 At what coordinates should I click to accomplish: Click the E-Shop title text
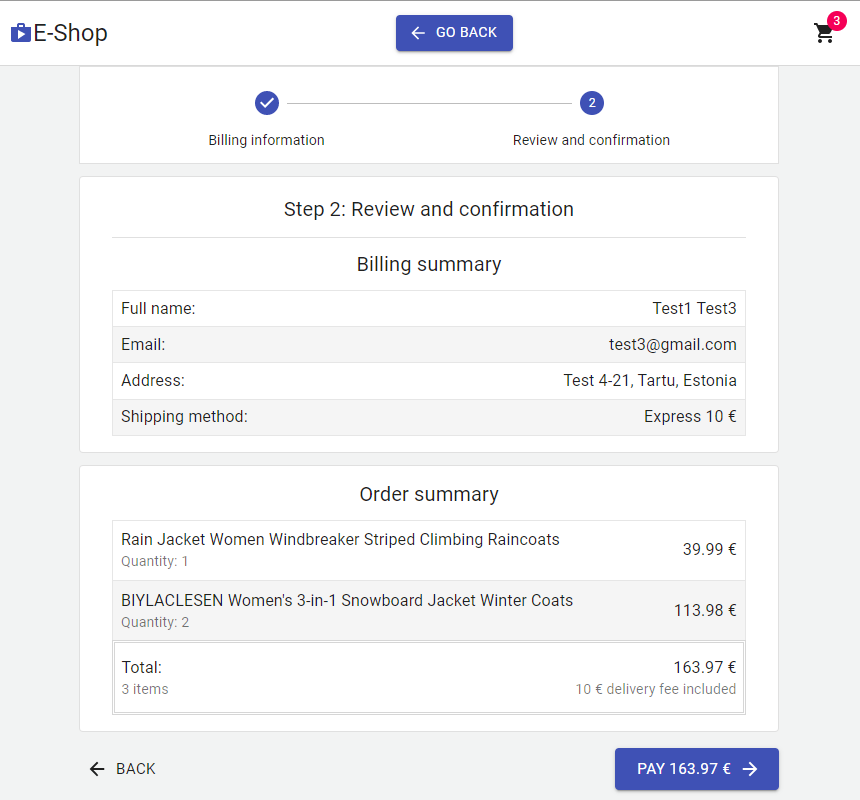click(70, 33)
